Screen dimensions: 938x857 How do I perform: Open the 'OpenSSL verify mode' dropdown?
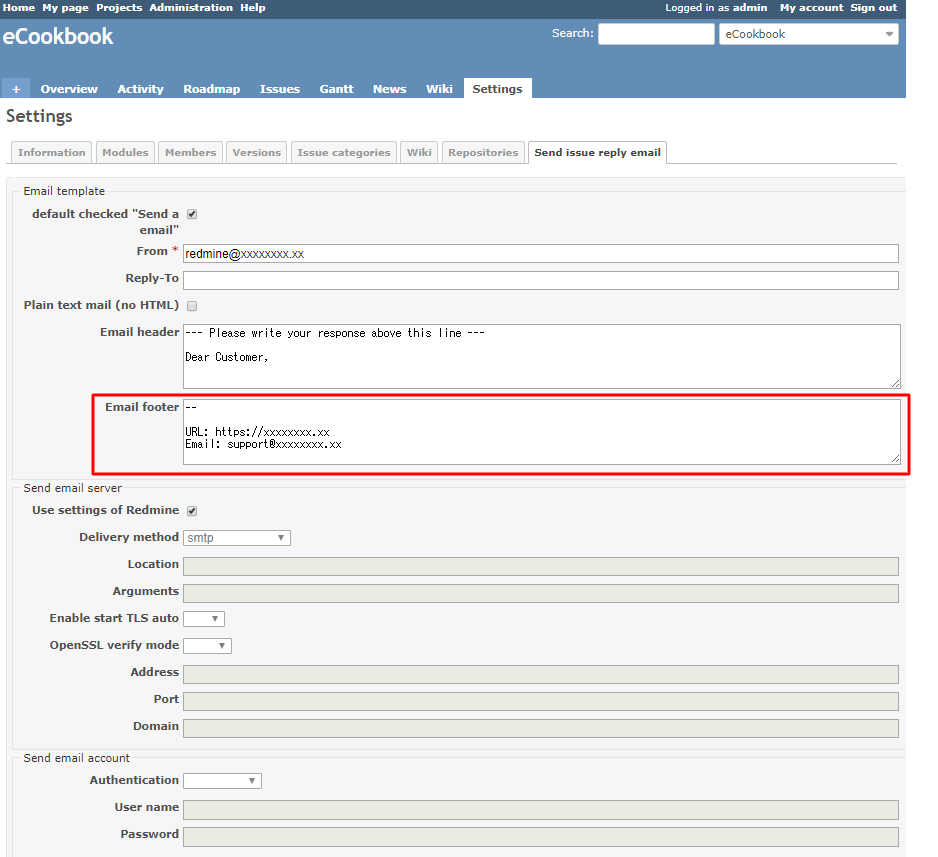click(207, 645)
